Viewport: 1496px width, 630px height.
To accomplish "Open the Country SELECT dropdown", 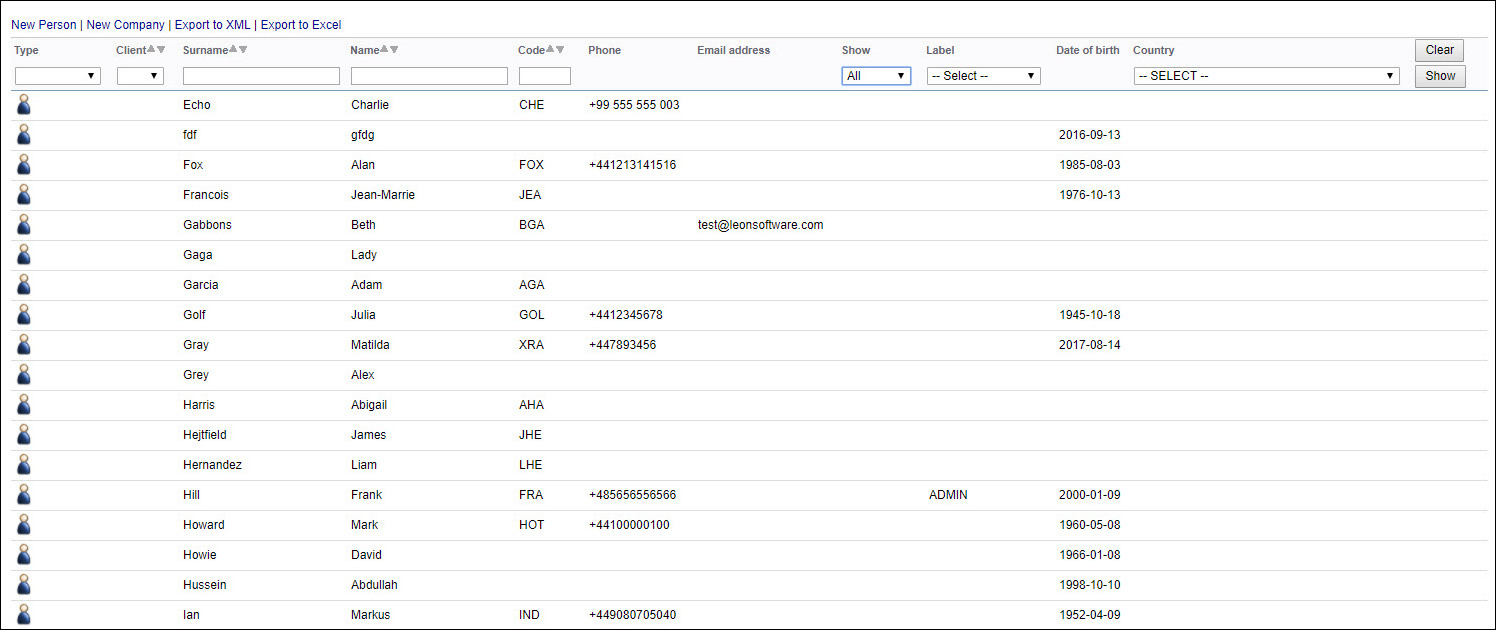I will pos(1266,76).
